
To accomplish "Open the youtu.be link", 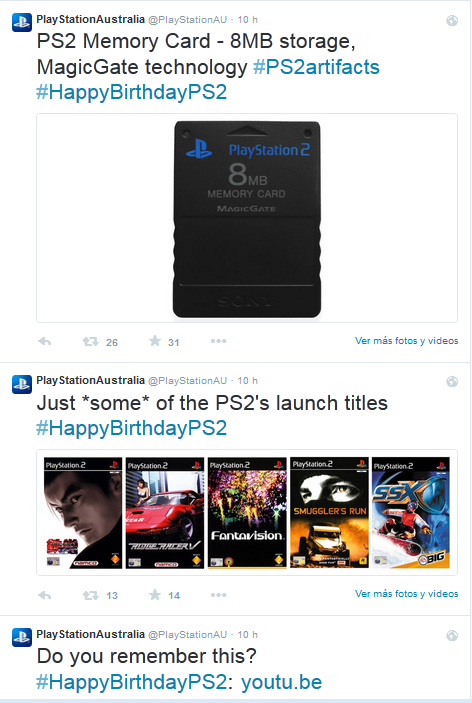I will [x=281, y=682].
